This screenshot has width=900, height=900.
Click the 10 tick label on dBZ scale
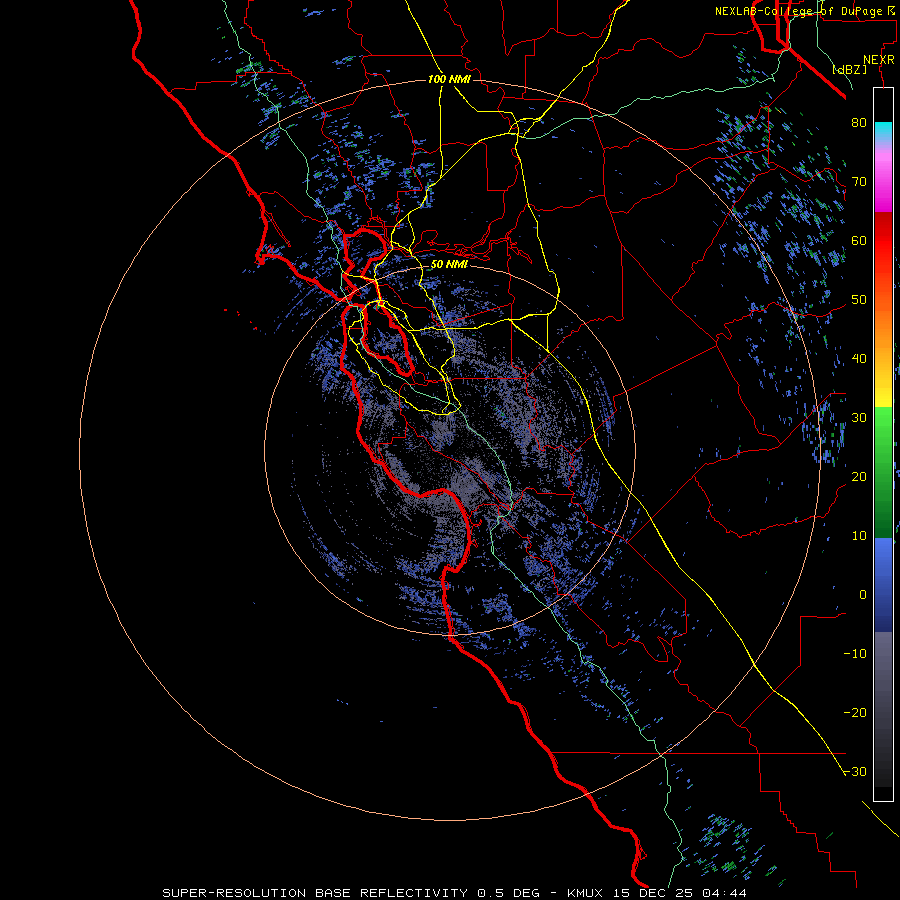859,536
